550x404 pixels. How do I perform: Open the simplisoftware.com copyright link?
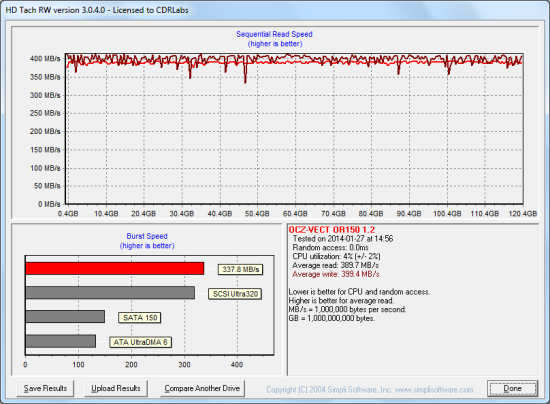[x=370, y=390]
